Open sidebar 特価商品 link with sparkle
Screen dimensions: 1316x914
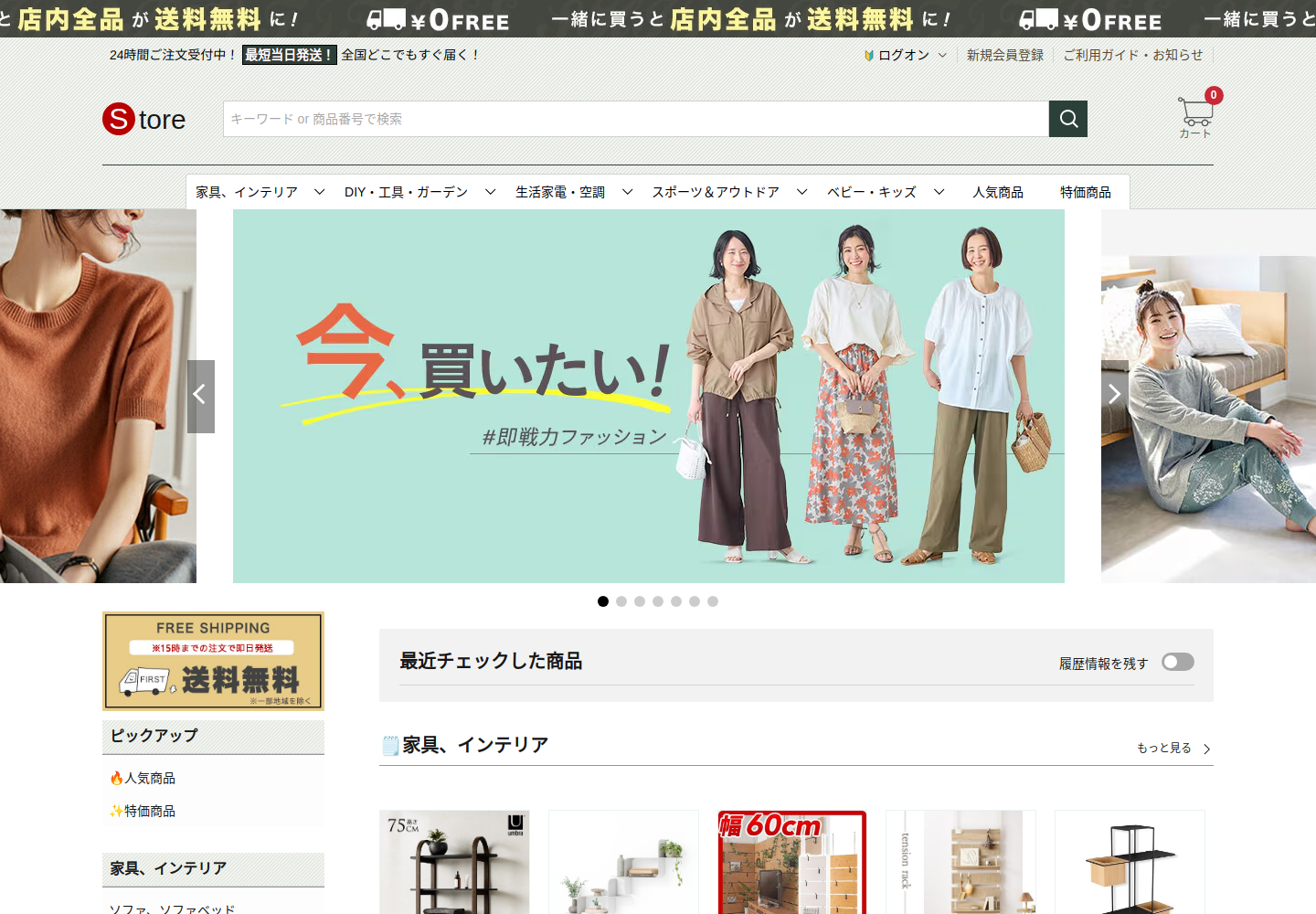click(x=143, y=811)
